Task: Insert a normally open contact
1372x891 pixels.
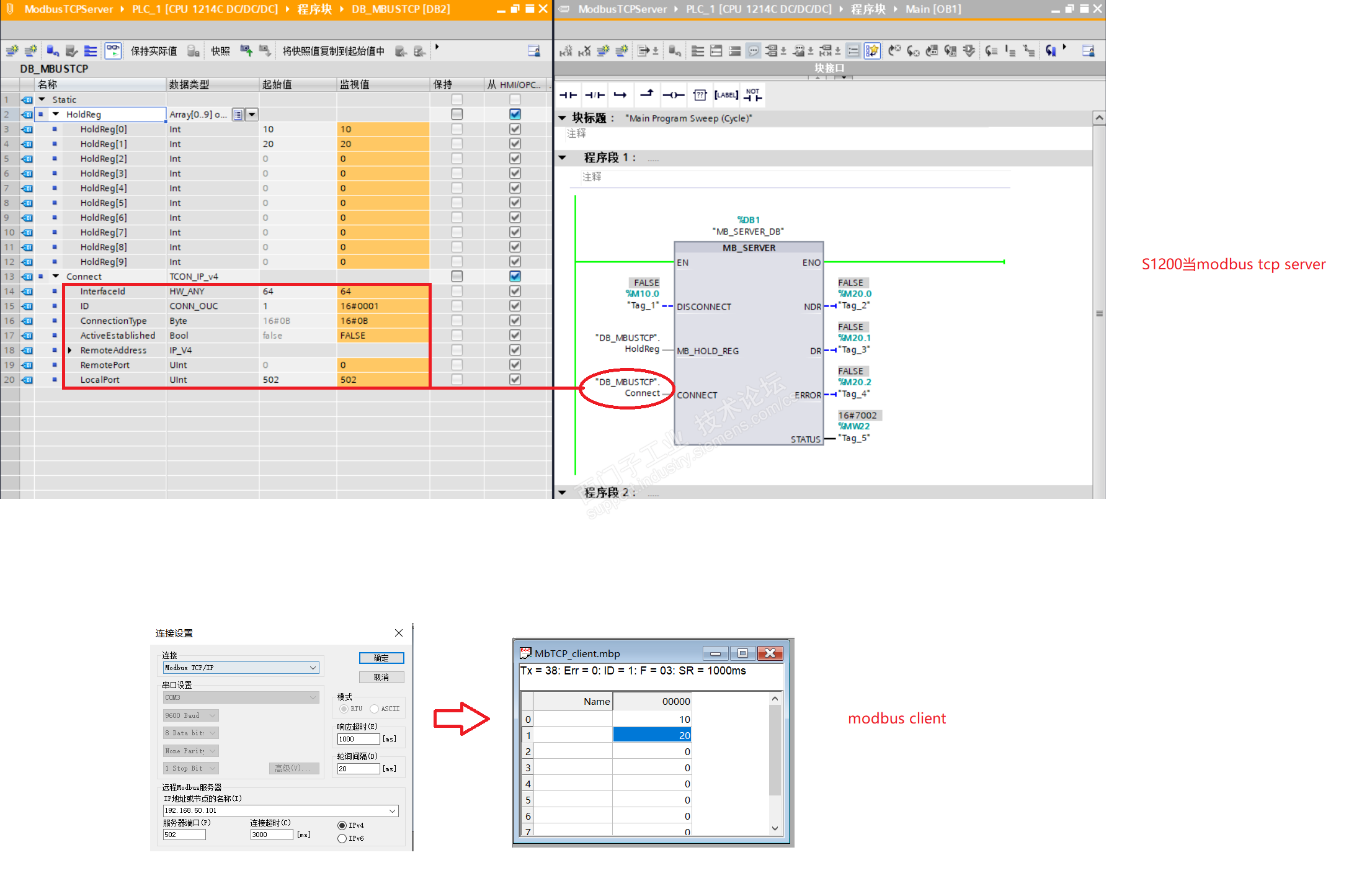Action: 568,95
